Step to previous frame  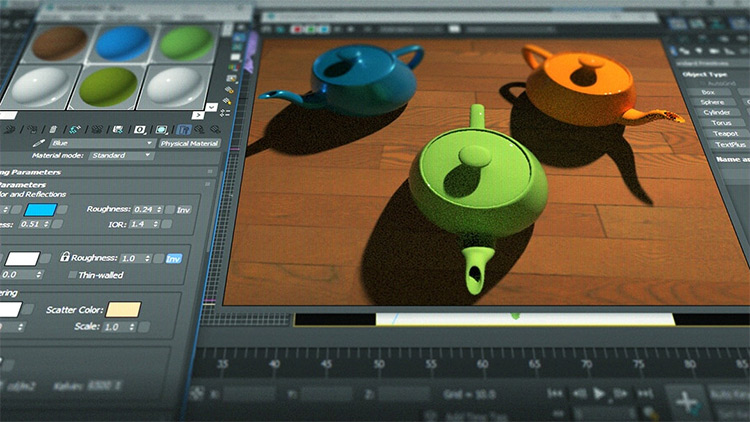(579, 393)
